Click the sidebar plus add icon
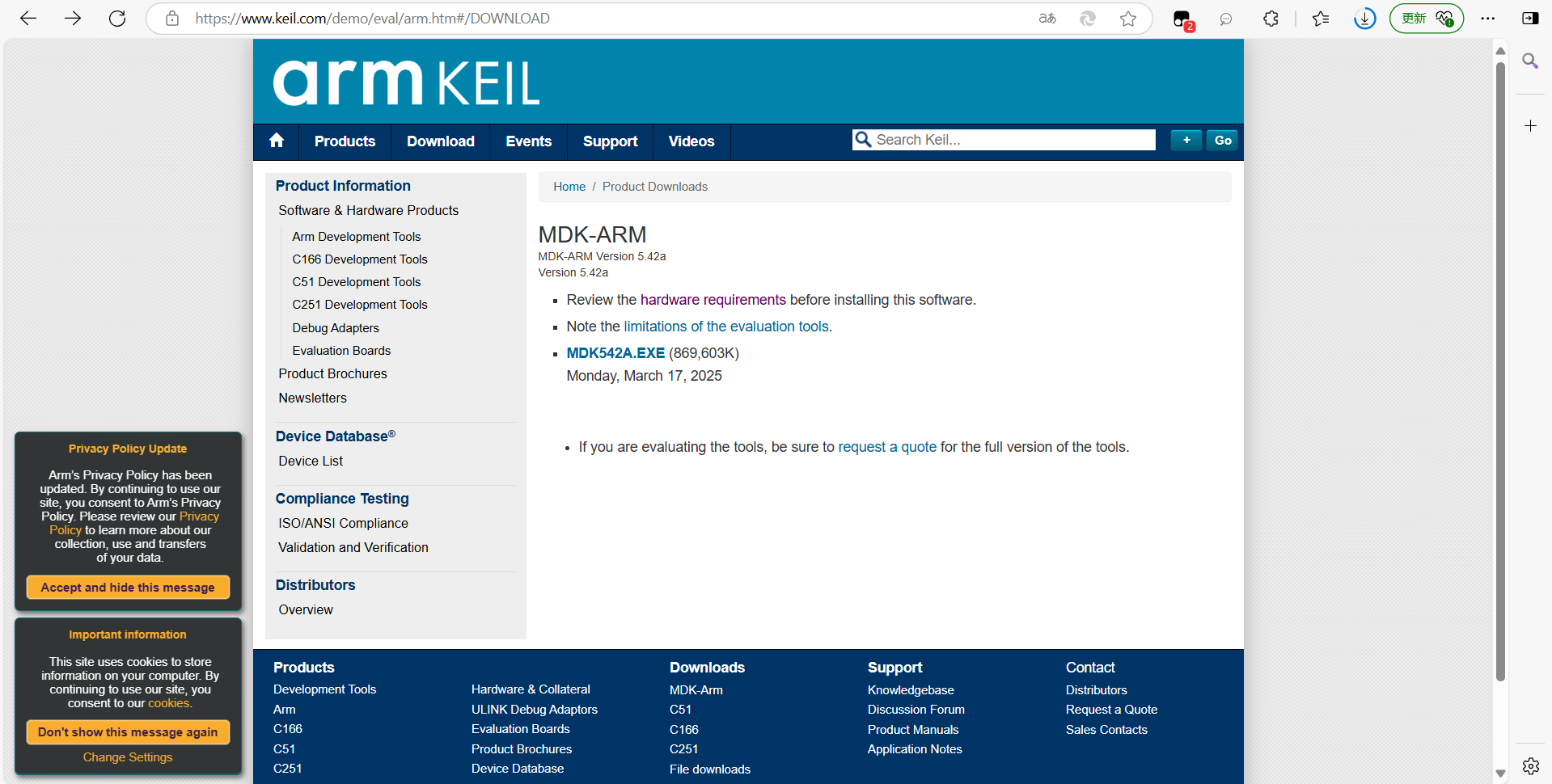This screenshot has height=784, width=1552. (x=1530, y=126)
